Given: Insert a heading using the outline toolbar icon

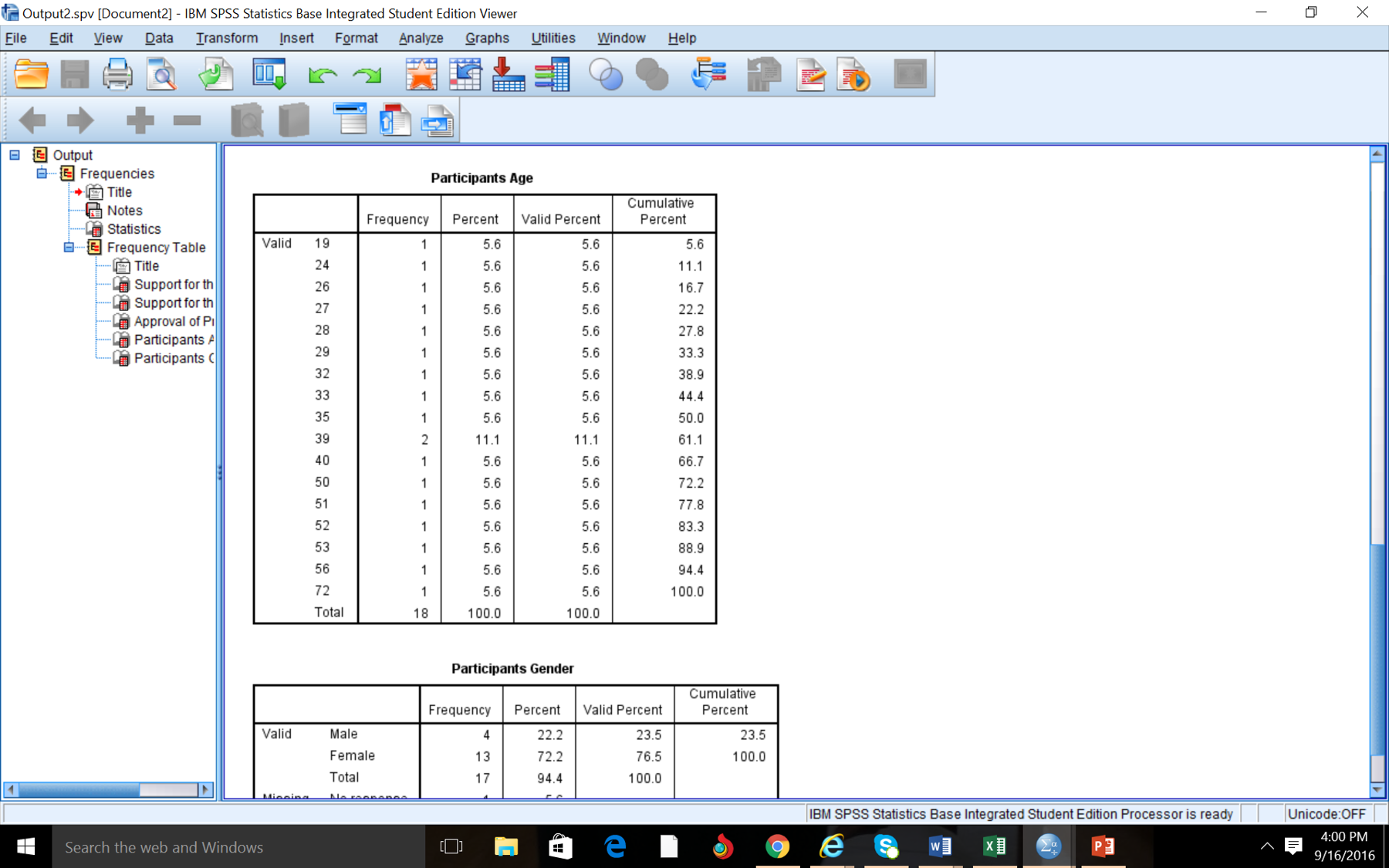Looking at the screenshot, I should click(x=351, y=120).
